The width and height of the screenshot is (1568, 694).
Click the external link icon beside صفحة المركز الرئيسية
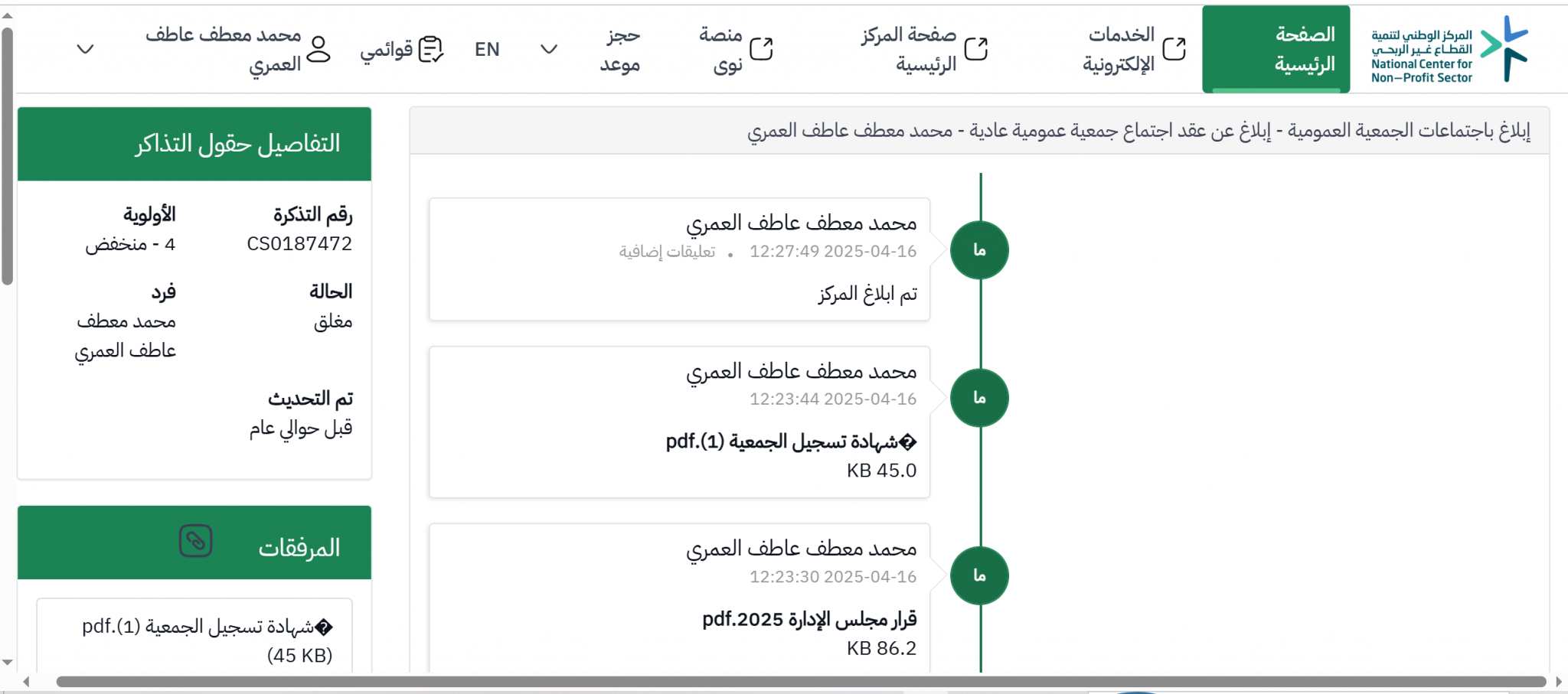[x=975, y=49]
